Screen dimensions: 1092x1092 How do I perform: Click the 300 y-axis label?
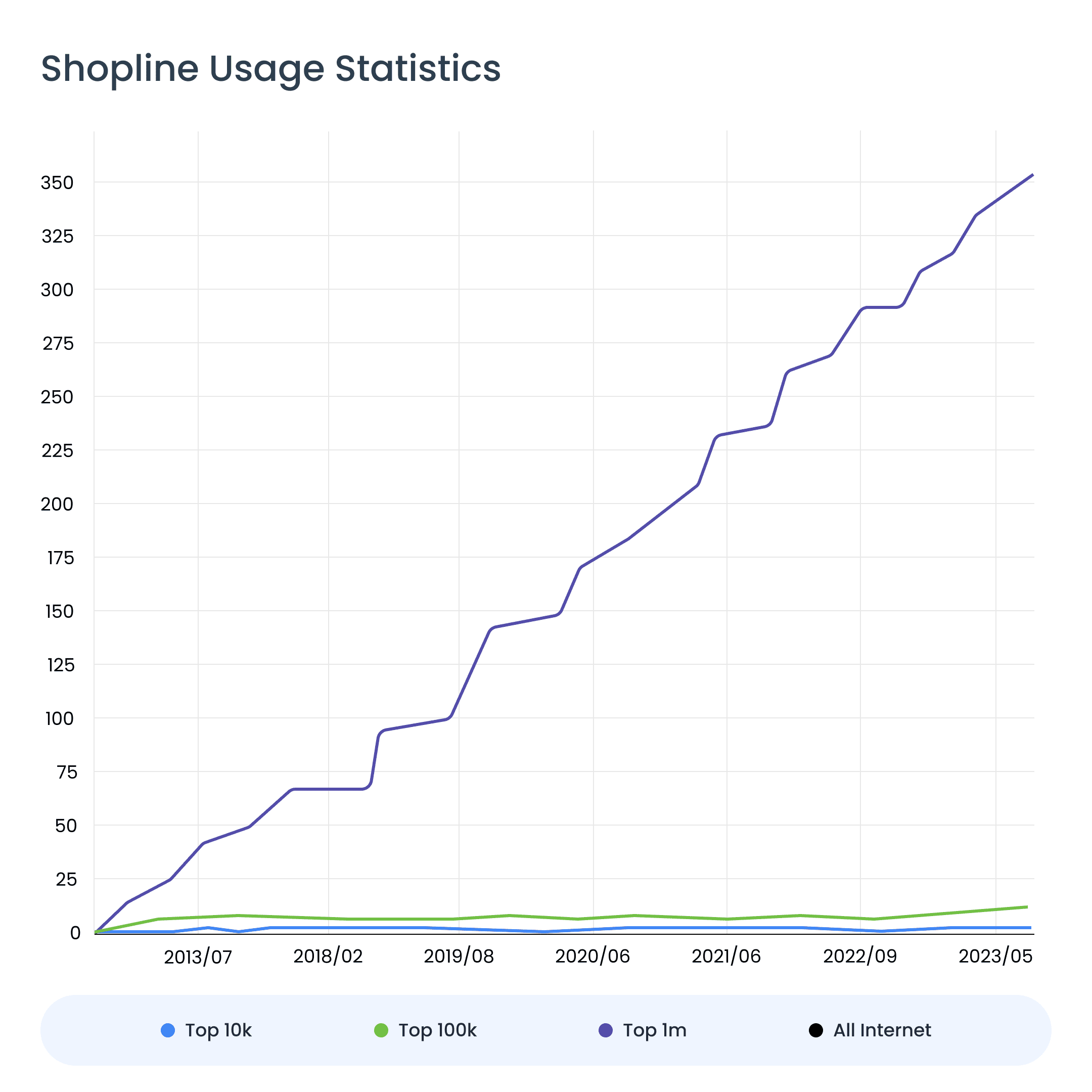[x=57, y=290]
